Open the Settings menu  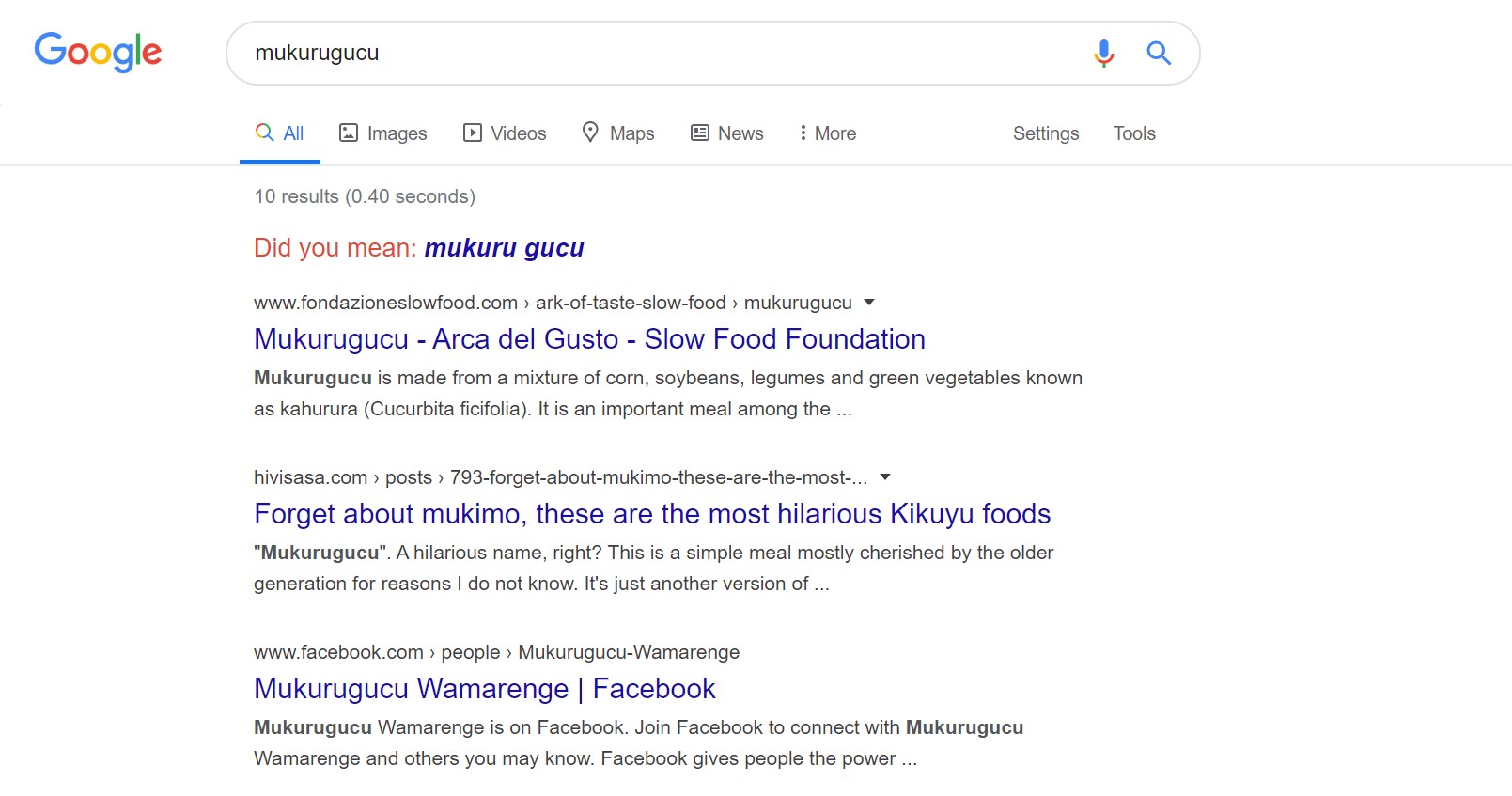pos(1045,133)
